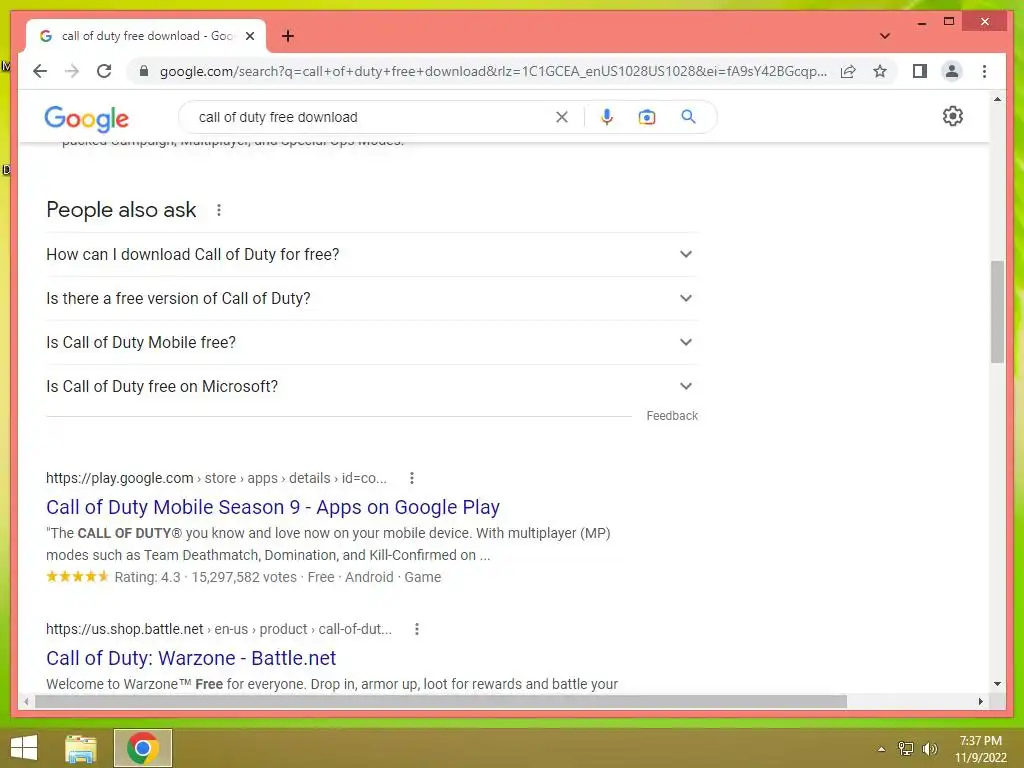Open the play.google.com result's options menu
1024x768 pixels.
411,478
